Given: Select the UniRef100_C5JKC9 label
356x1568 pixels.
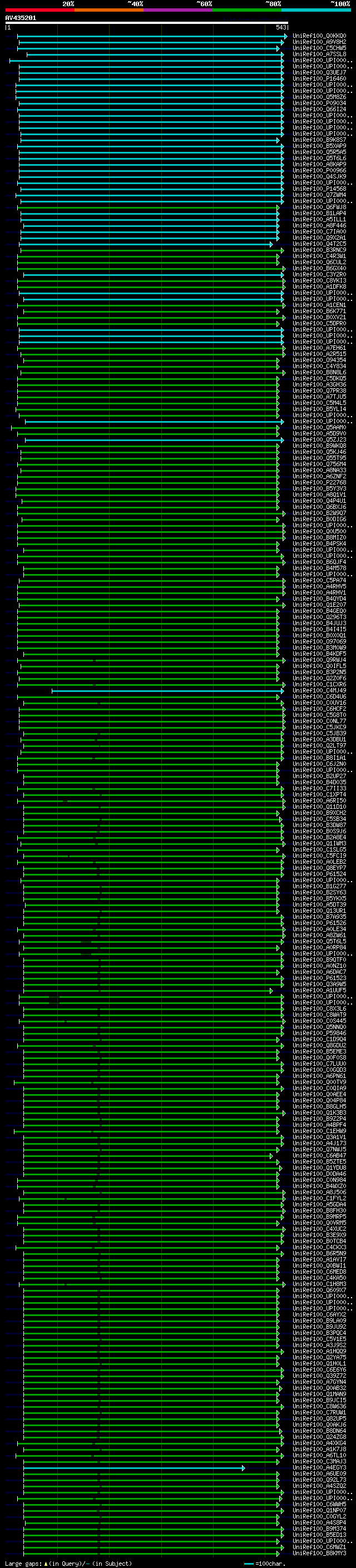Looking at the screenshot, I should [319, 728].
